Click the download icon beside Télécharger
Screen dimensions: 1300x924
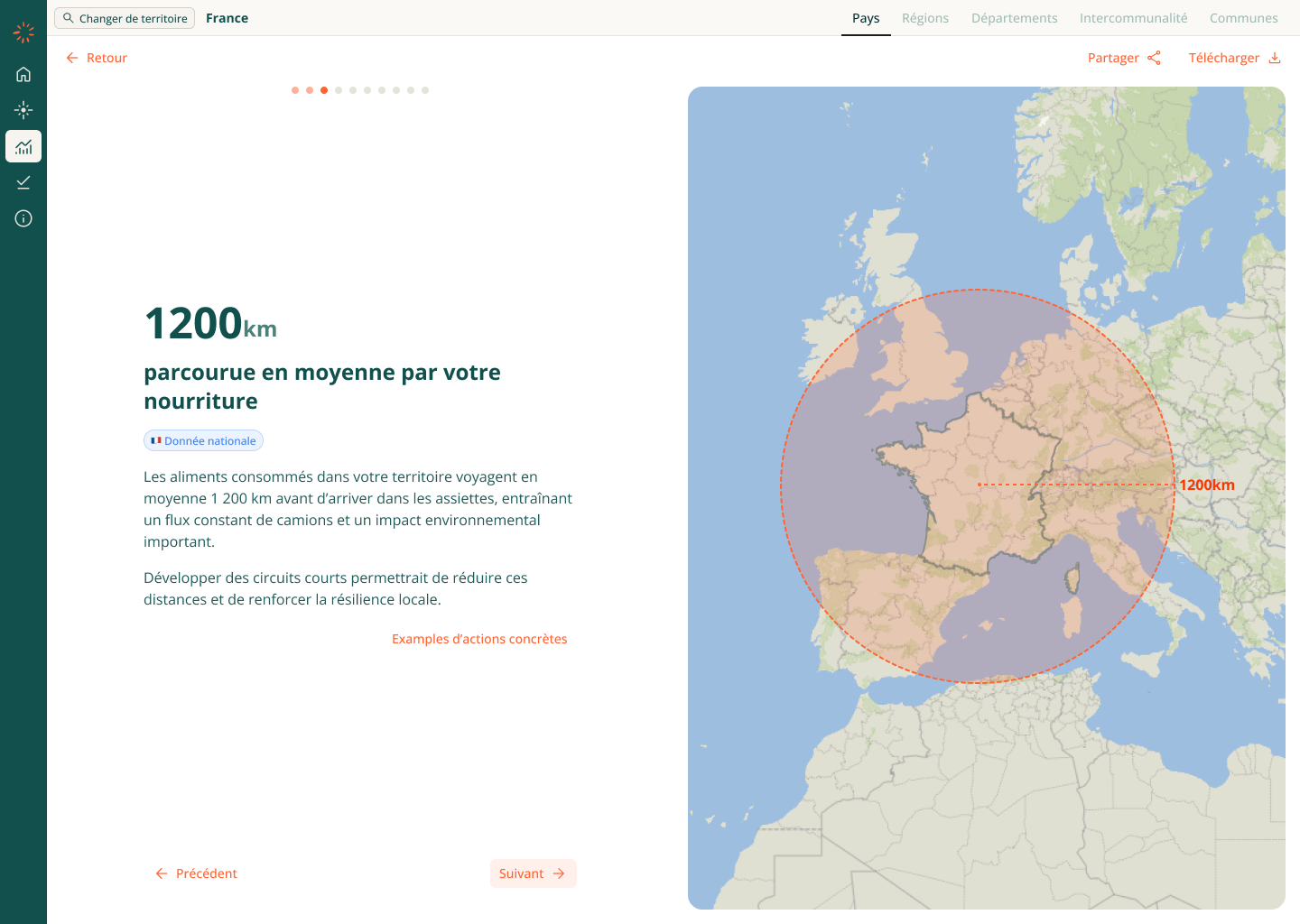coord(1275,58)
